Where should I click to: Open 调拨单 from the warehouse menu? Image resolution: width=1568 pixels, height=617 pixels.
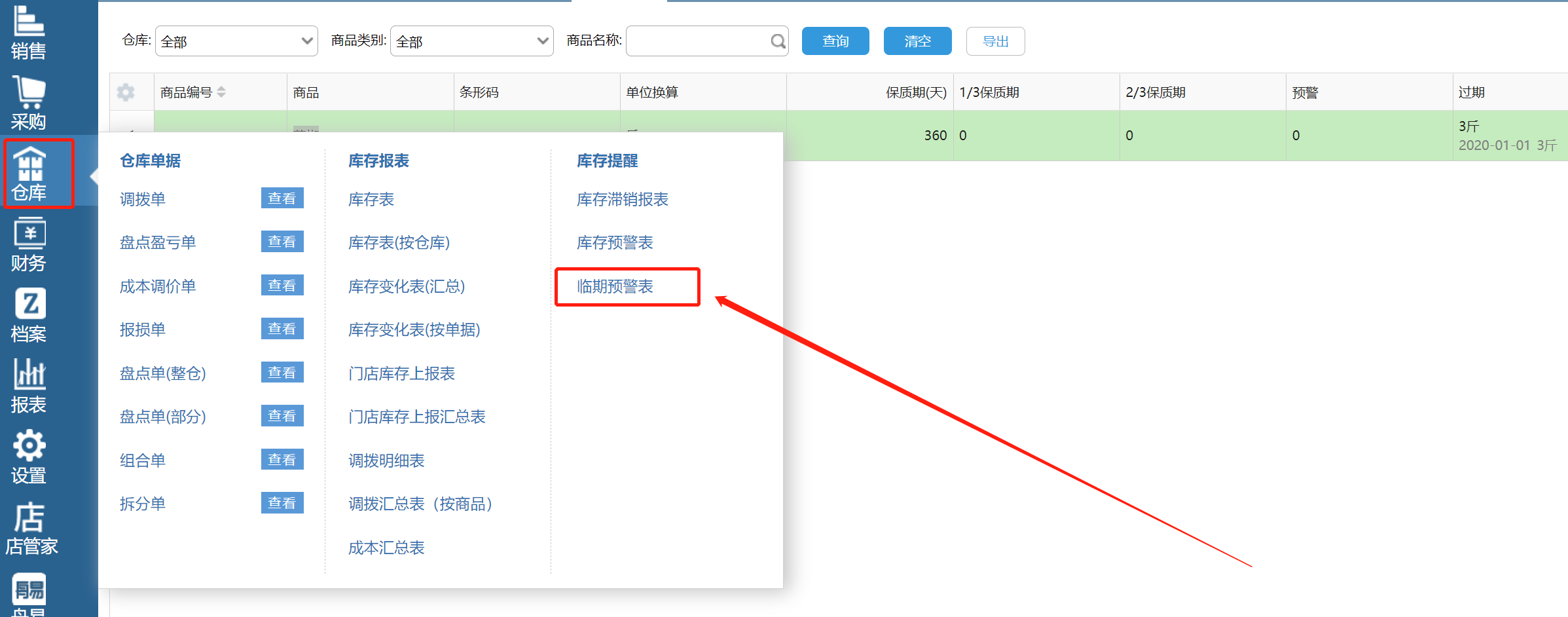point(143,199)
